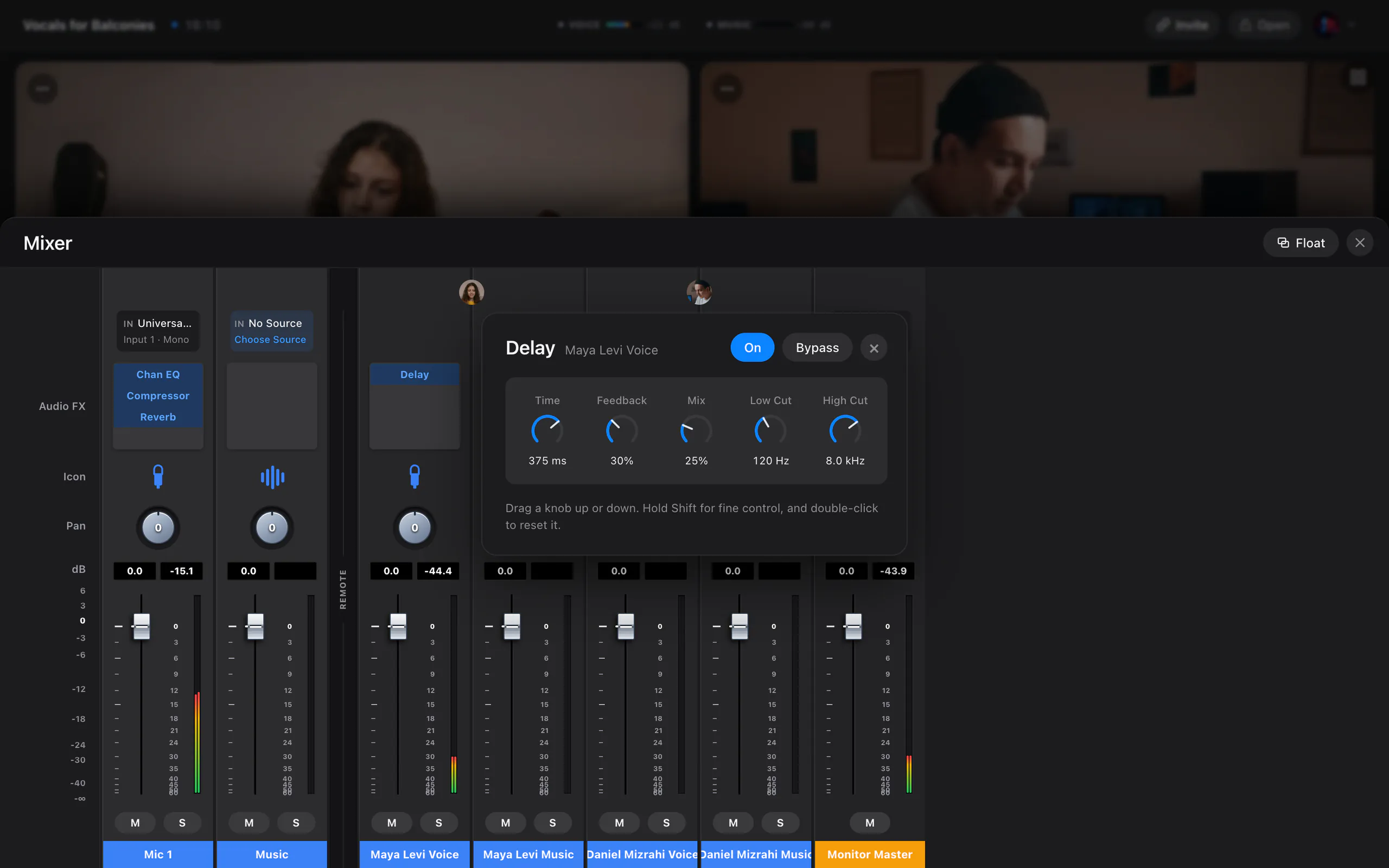
Task: Select the Monitor Master channel label
Action: (870, 854)
